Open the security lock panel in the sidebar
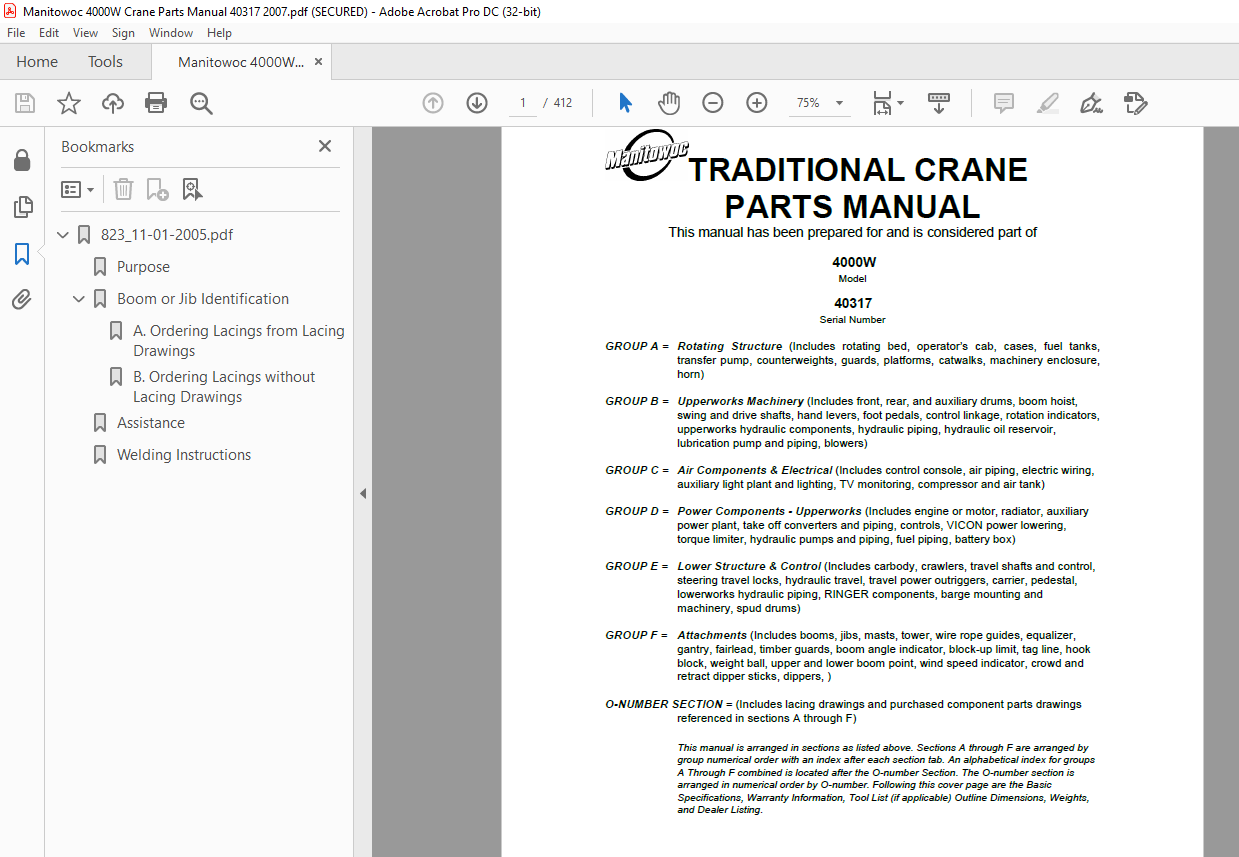The width and height of the screenshot is (1239, 857). [22, 161]
